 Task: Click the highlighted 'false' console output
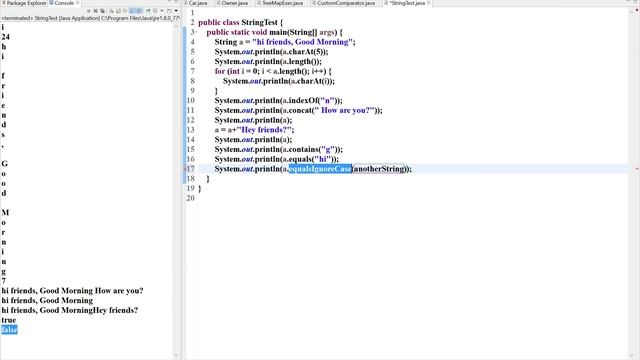tap(9, 330)
